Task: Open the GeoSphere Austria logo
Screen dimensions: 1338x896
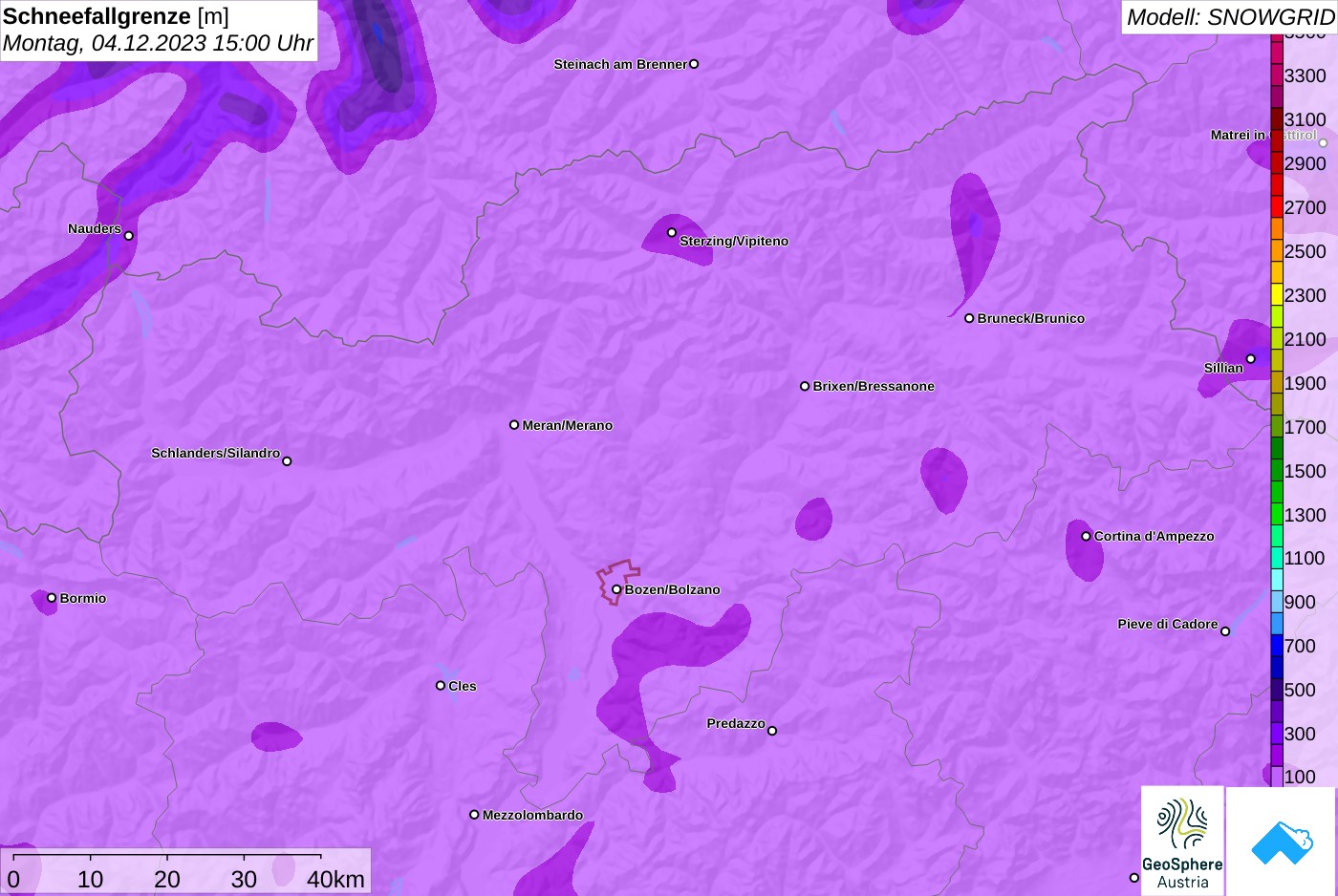Action: pyautogui.click(x=1182, y=841)
